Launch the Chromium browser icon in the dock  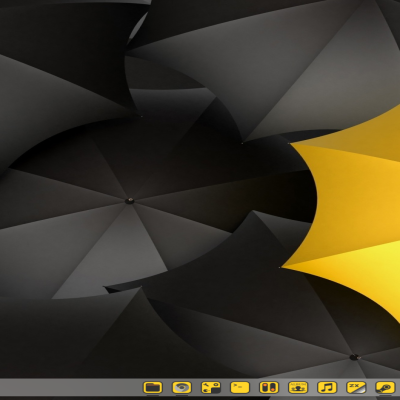click(x=182, y=387)
